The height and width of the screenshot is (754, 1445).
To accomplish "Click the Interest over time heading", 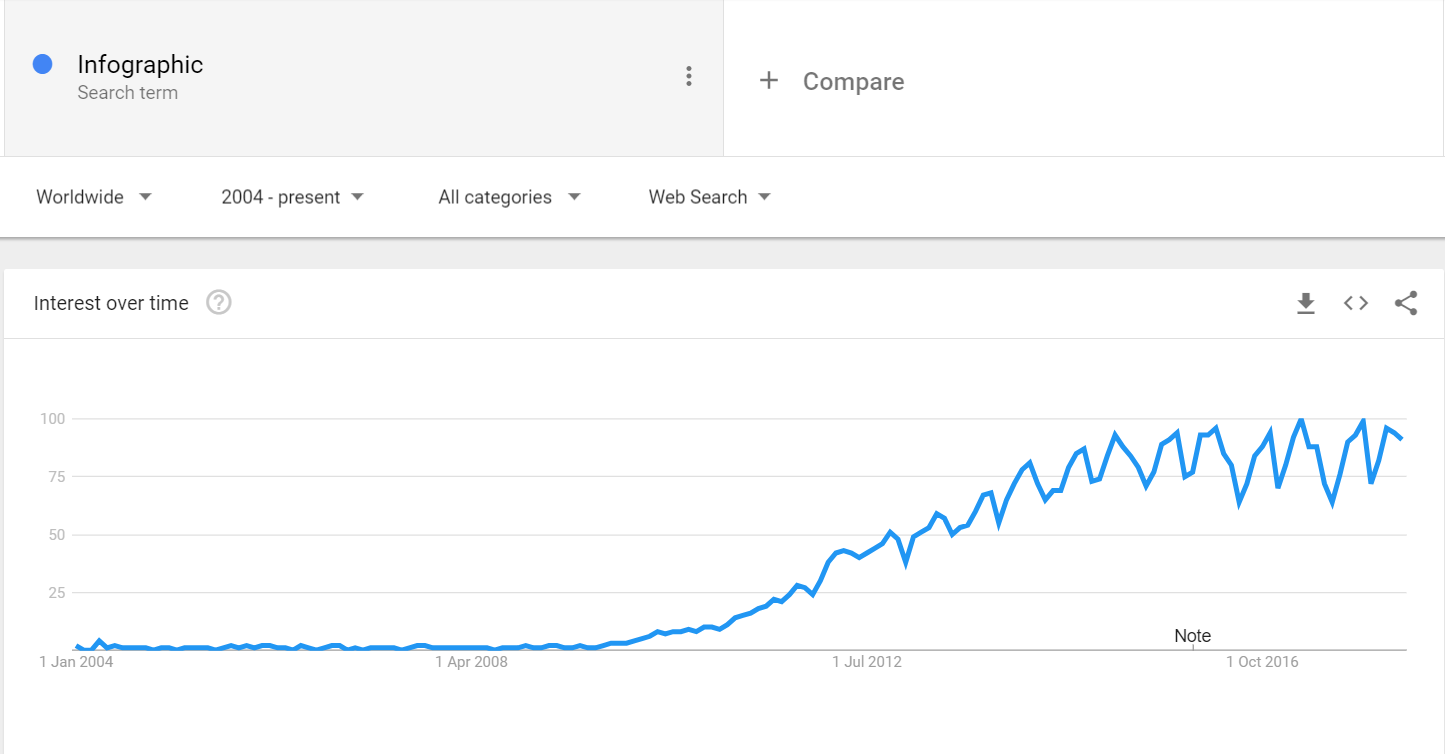I will (111, 303).
